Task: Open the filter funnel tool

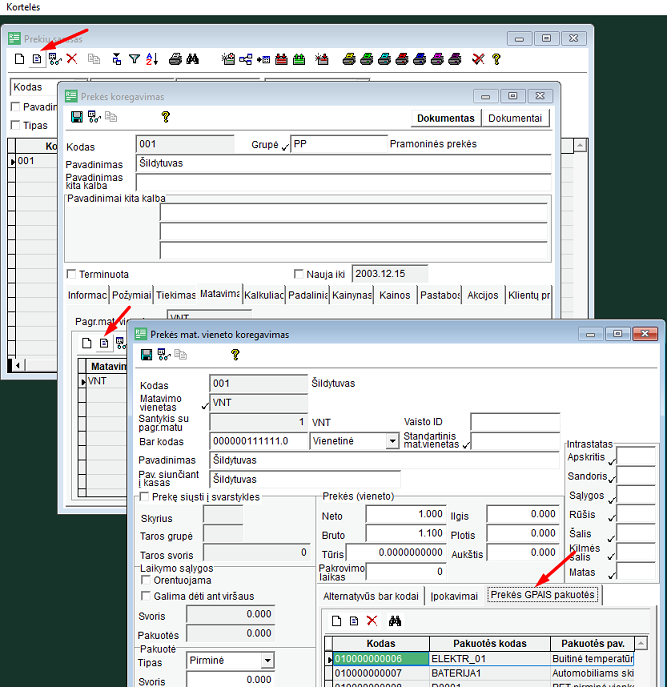Action: click(134, 60)
